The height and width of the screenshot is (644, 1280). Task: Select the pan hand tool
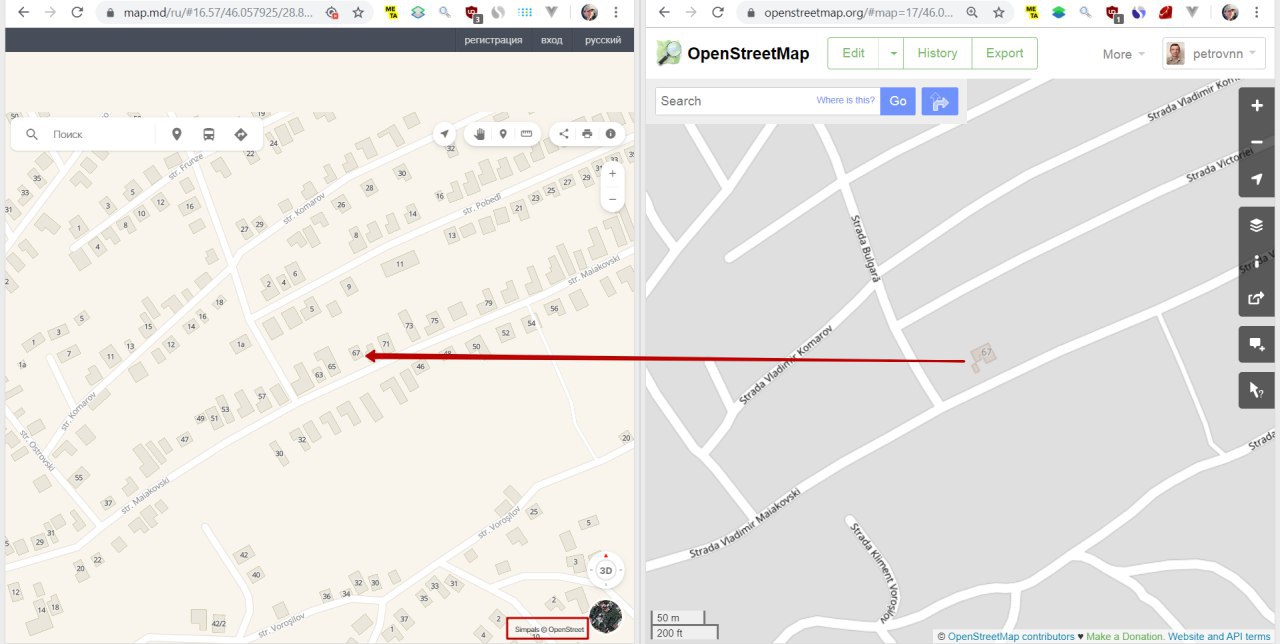[480, 134]
